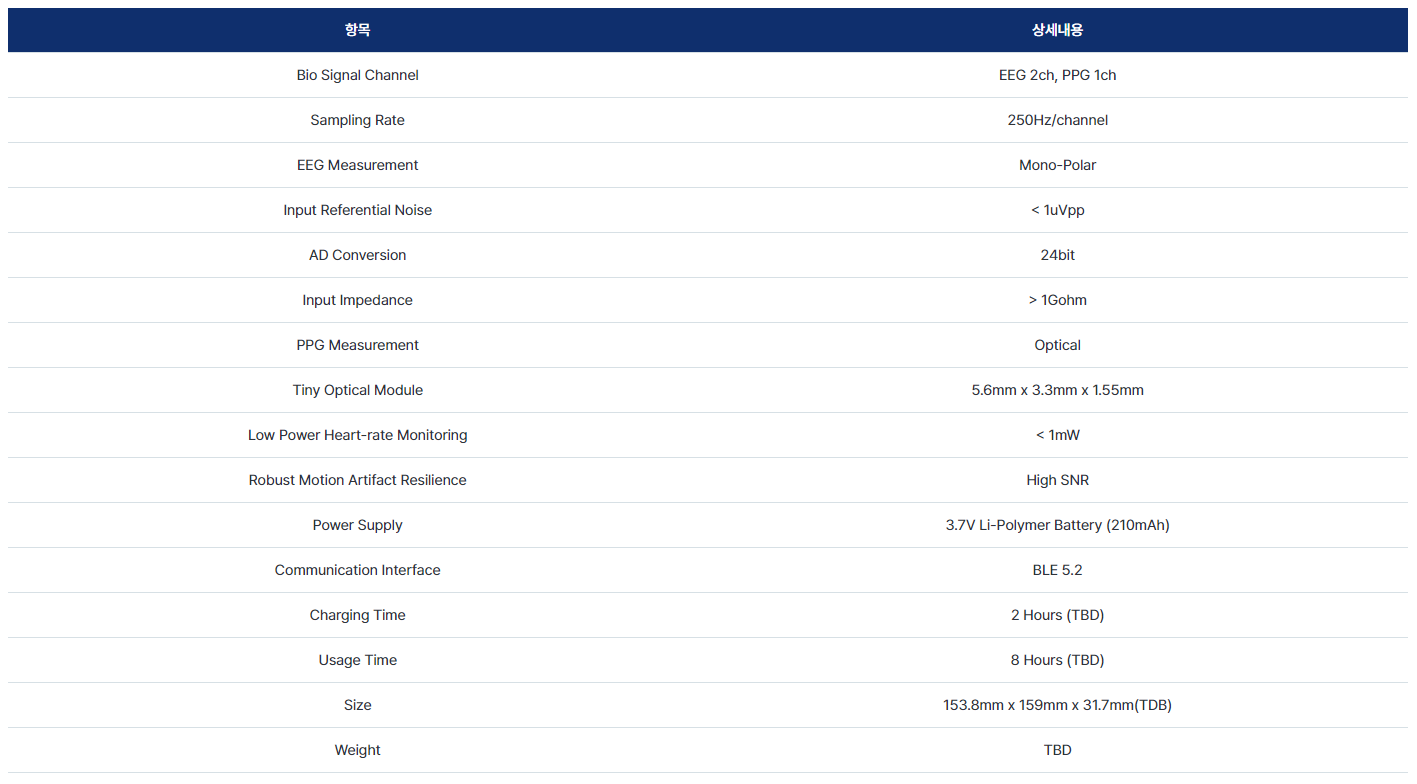Select '5.6mm x 3.3mm x 1.55mm' value
Image resolution: width=1417 pixels, height=784 pixels.
[1057, 390]
